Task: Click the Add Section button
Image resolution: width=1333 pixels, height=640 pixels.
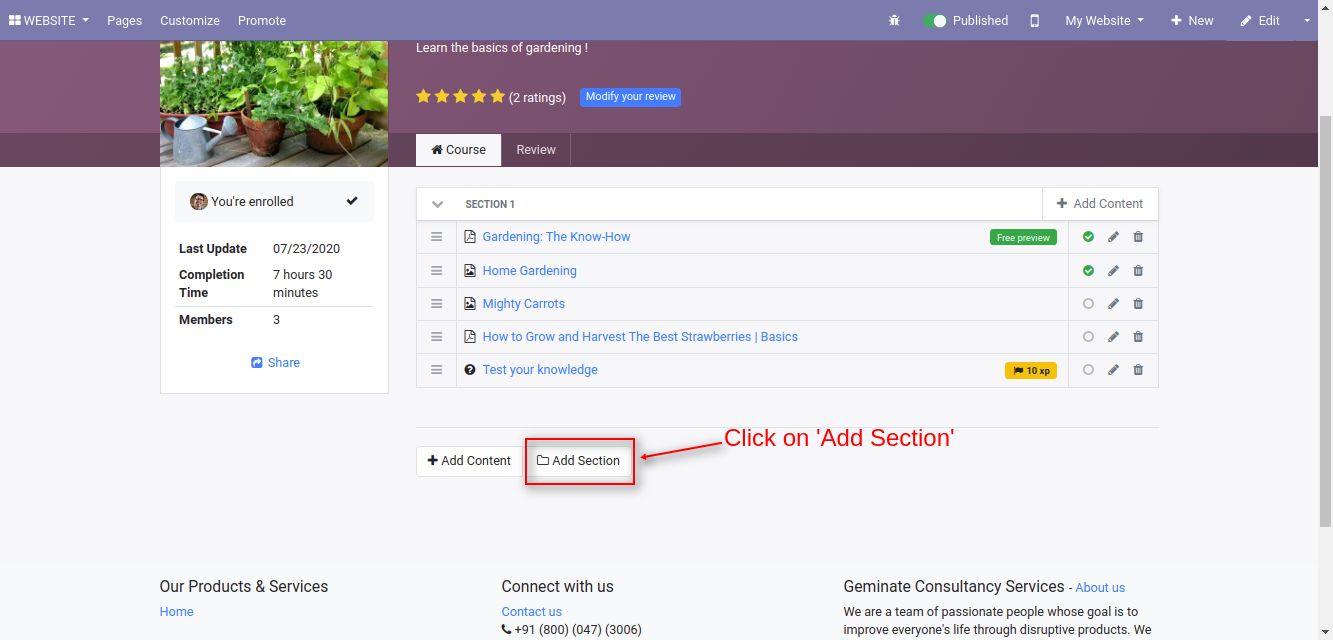Action: pyautogui.click(x=579, y=461)
